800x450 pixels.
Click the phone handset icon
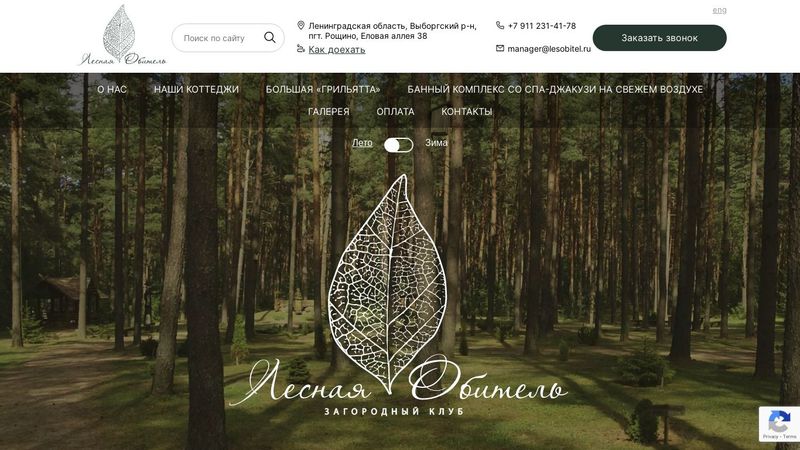[x=499, y=25]
